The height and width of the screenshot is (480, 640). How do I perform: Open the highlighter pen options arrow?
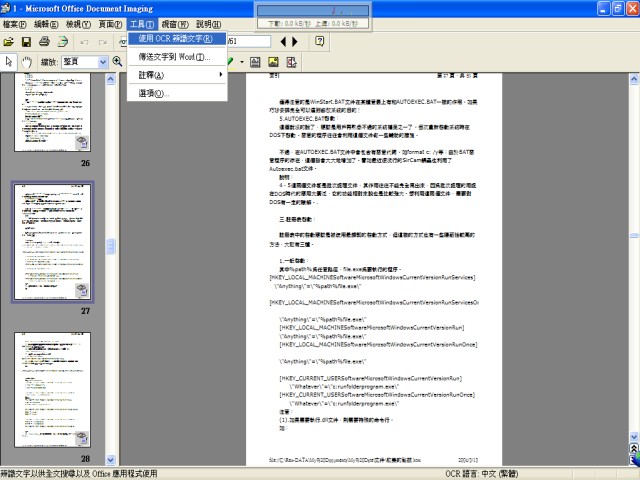(242, 62)
